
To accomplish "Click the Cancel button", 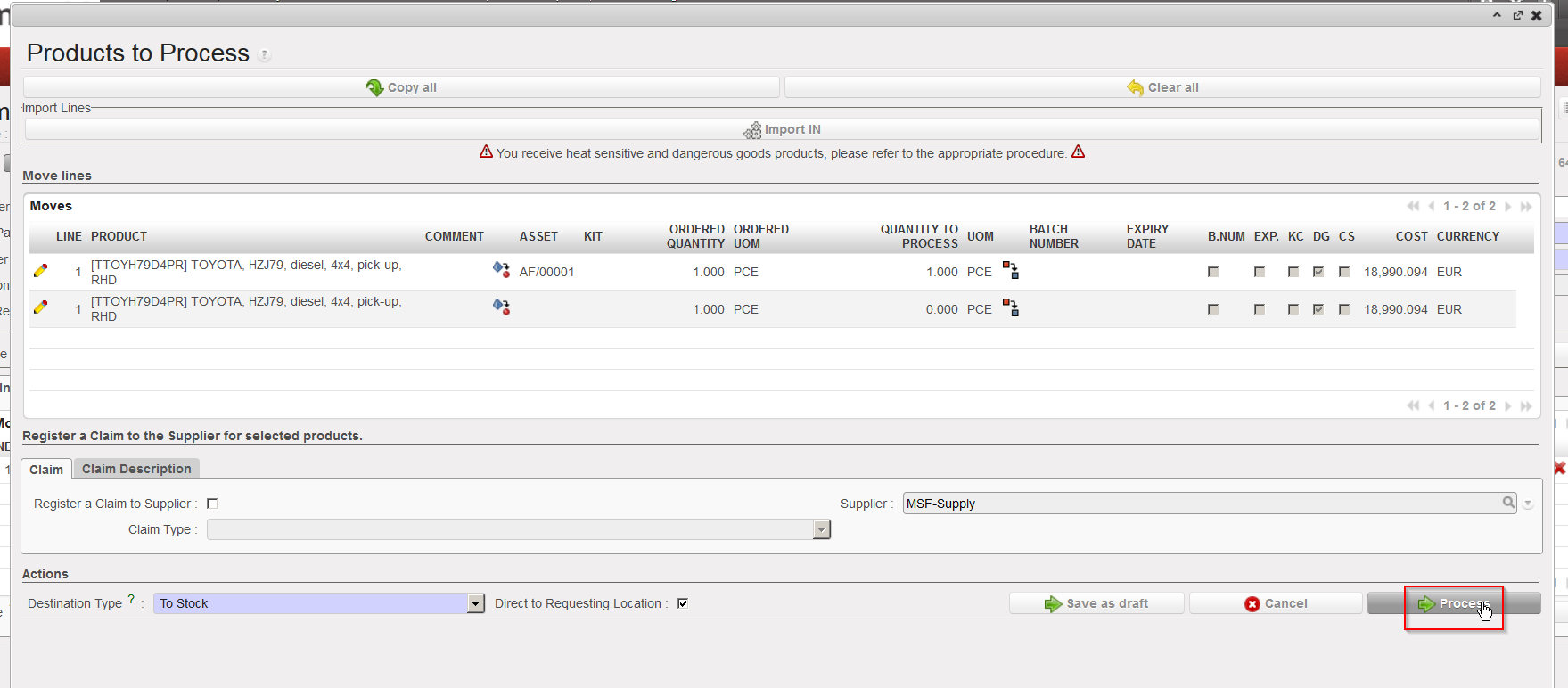I will tap(1276, 603).
